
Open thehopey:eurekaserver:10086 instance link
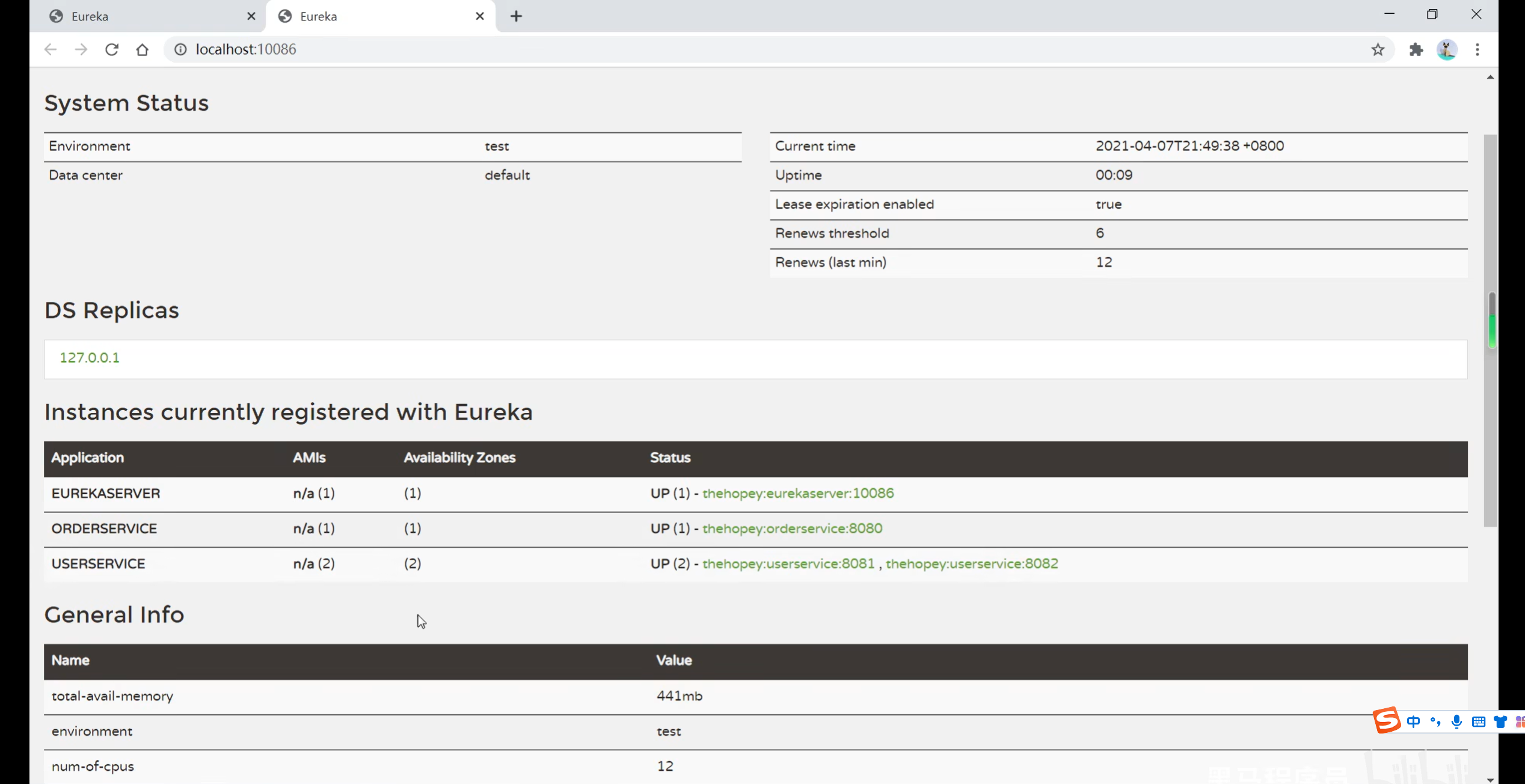pos(797,493)
